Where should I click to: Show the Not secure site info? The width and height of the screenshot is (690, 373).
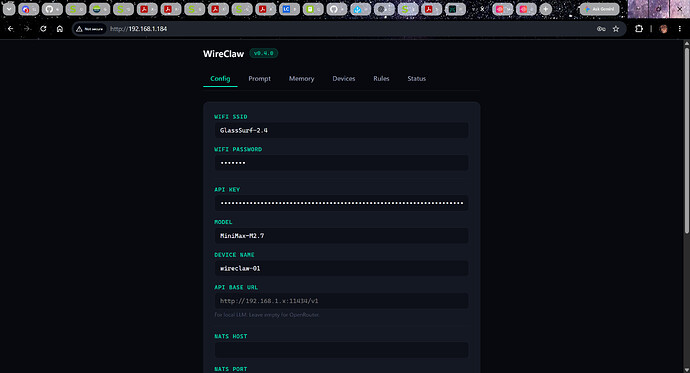89,29
